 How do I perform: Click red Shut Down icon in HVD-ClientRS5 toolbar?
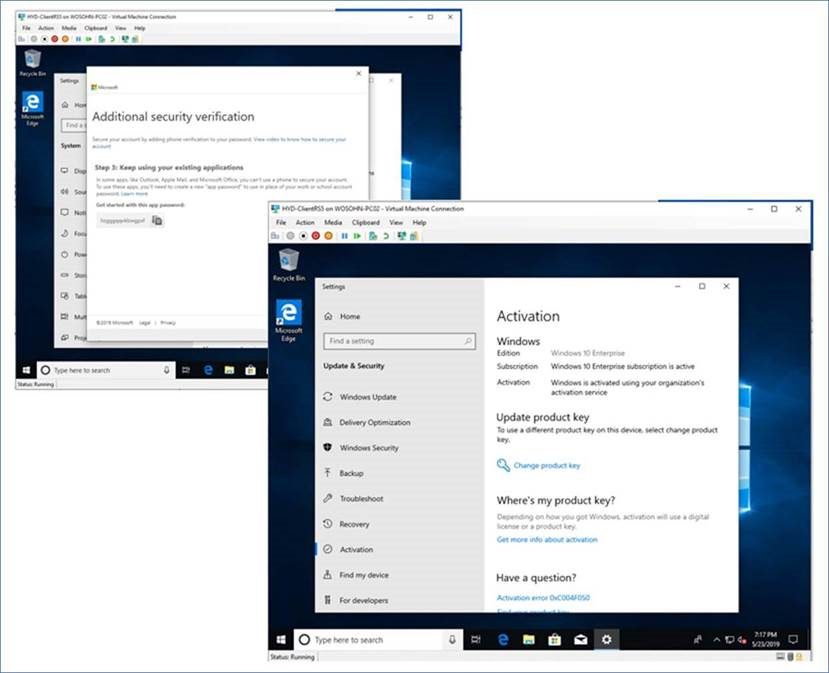pyautogui.click(x=54, y=39)
